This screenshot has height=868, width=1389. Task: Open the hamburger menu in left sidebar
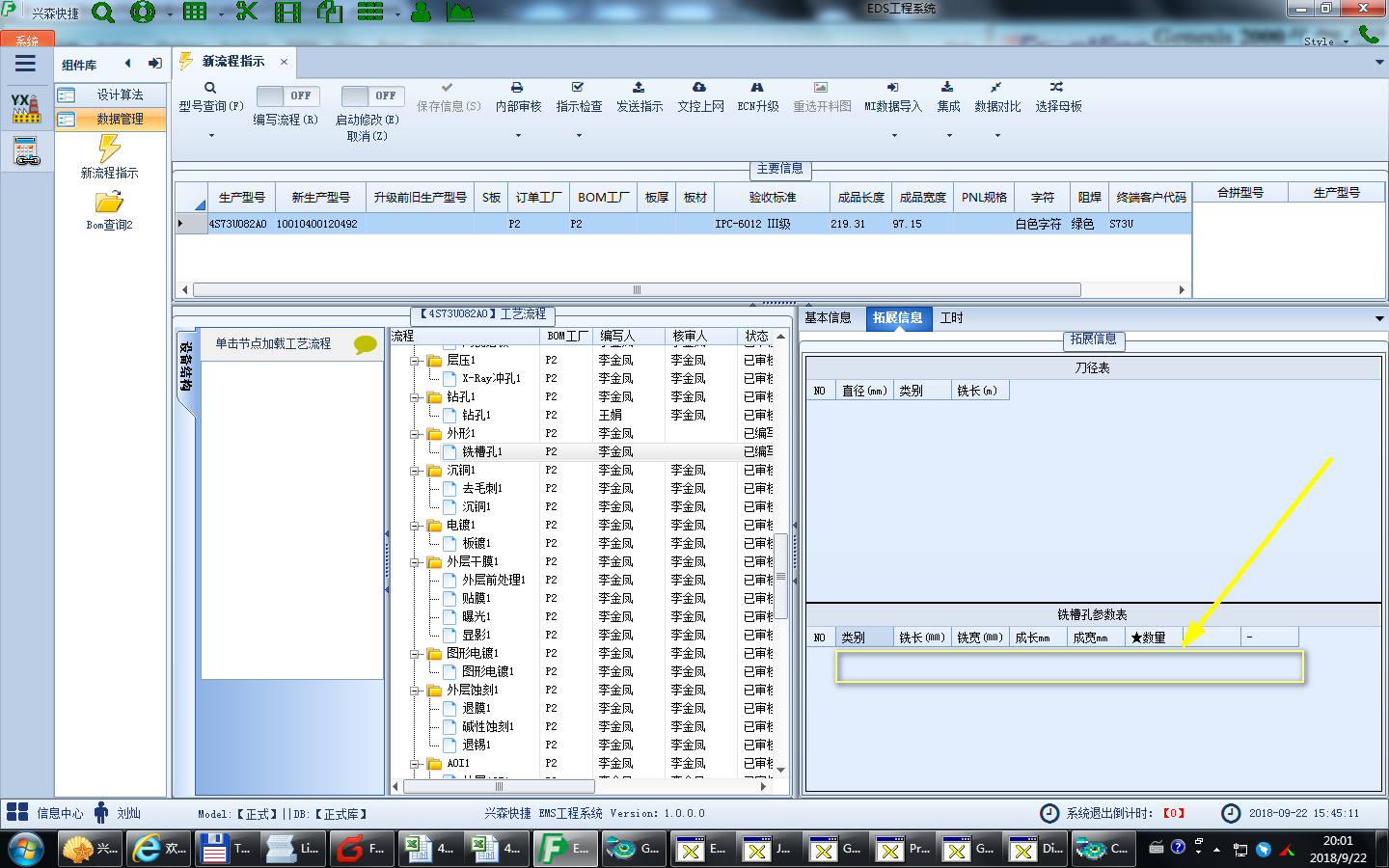click(25, 64)
